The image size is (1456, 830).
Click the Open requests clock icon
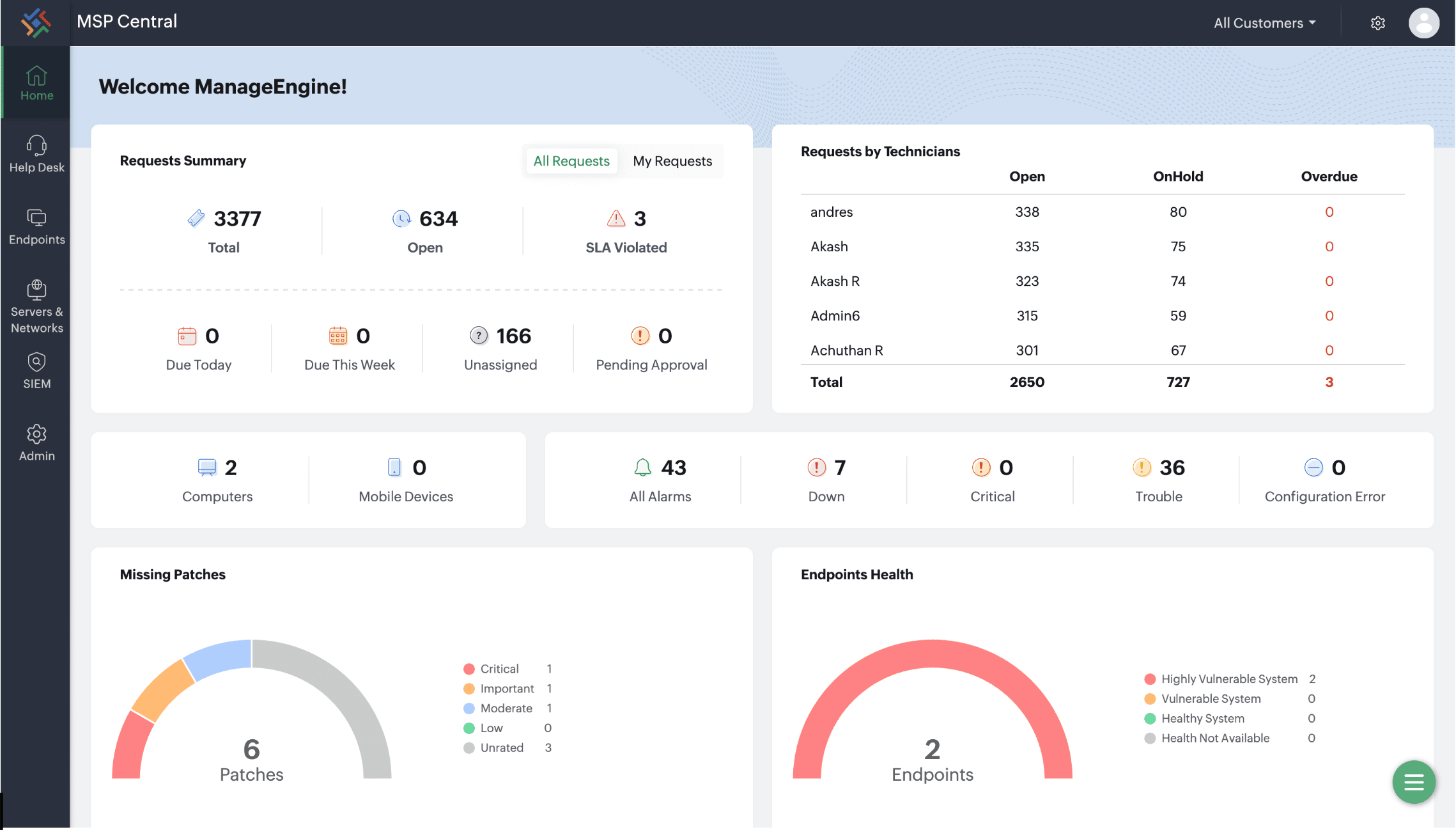[x=401, y=219]
